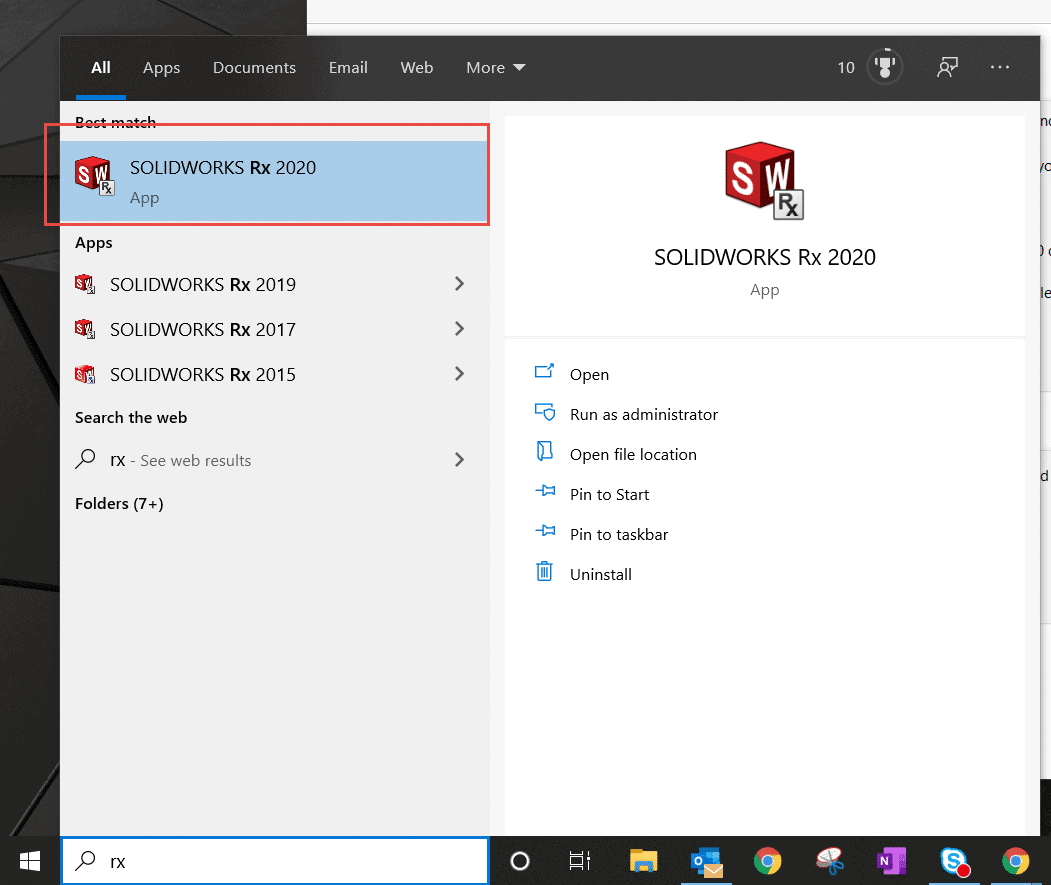Viewport: 1051px width, 885px height.
Task: Switch to the Documents search tab
Action: (x=254, y=68)
